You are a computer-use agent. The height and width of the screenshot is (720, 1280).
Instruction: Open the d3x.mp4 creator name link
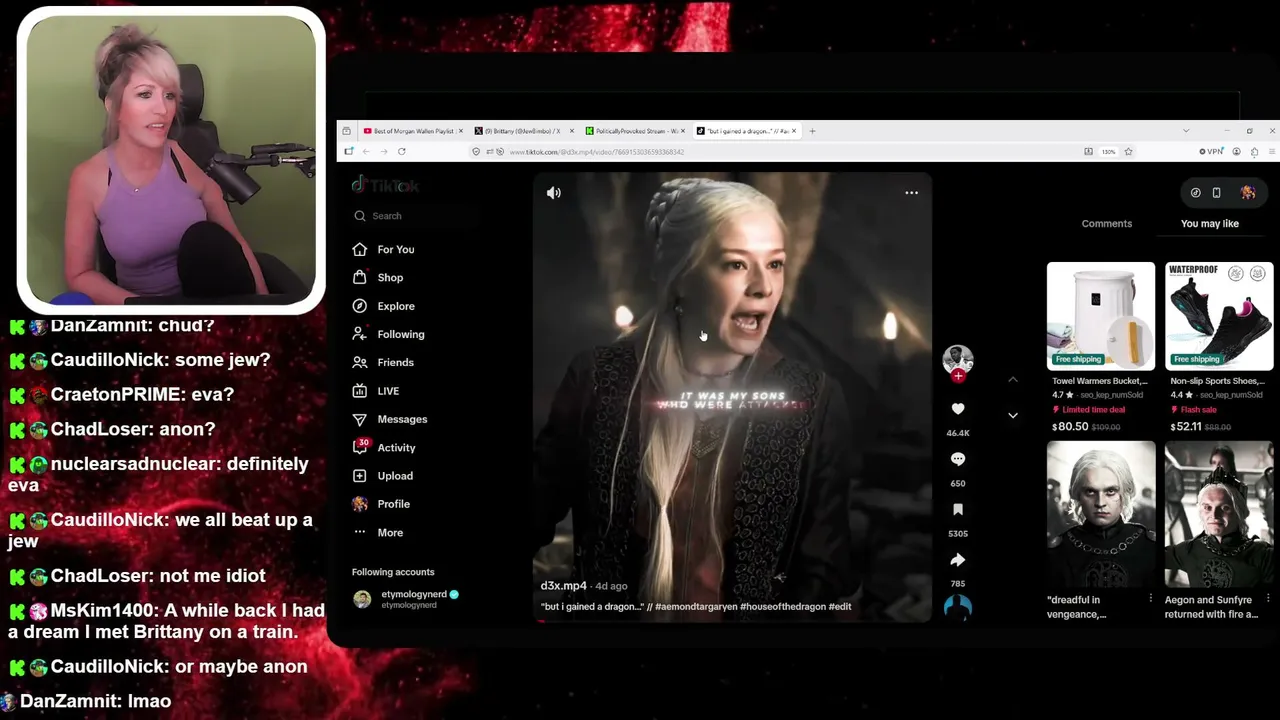pos(563,586)
